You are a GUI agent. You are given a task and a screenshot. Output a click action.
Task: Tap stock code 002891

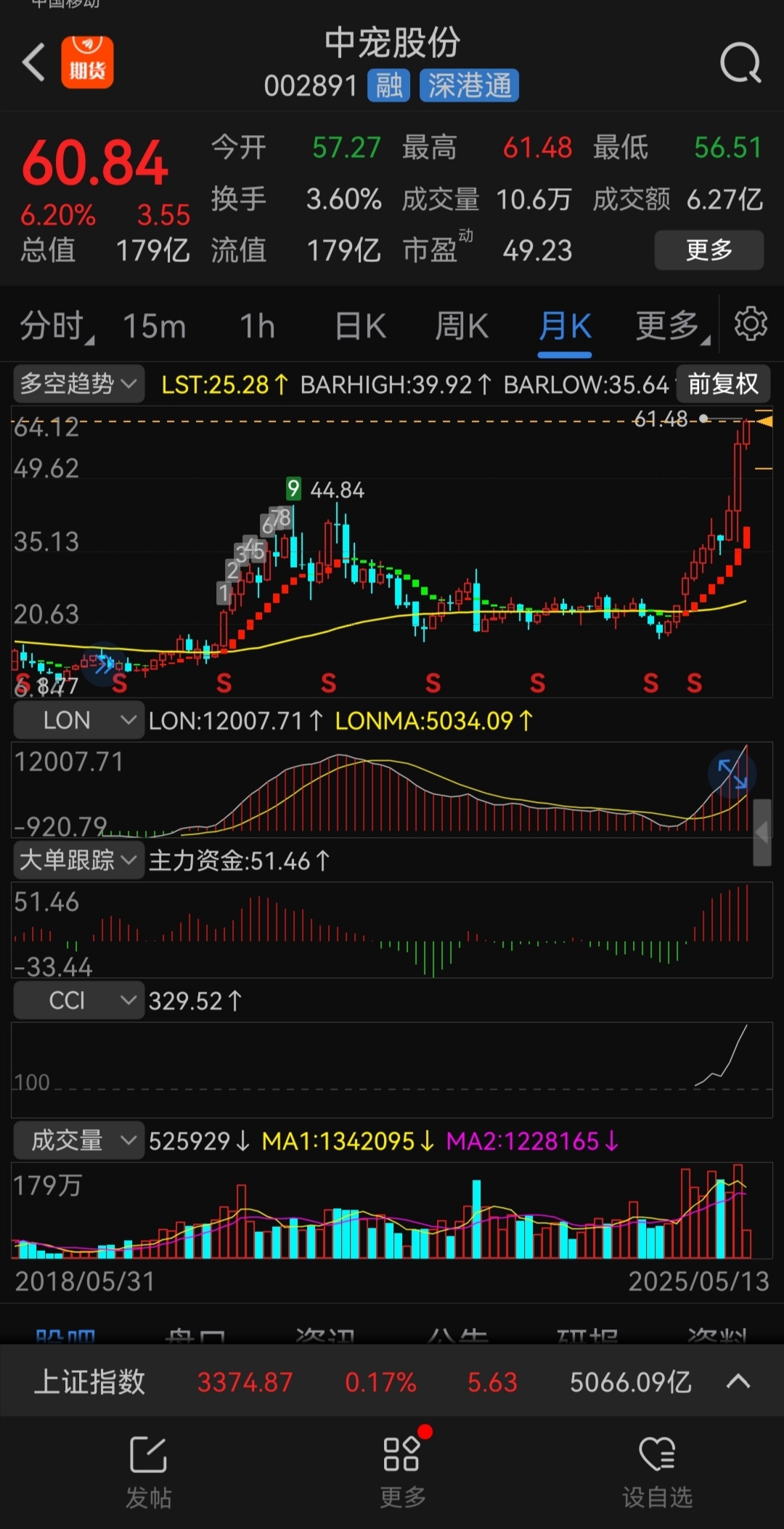click(x=311, y=86)
